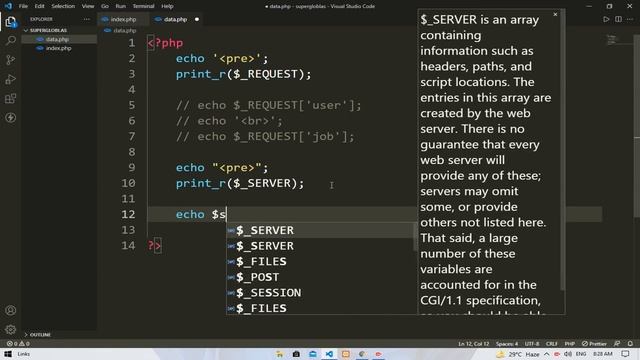The width and height of the screenshot is (640, 360).
Task: Open the Selection menu
Action: coord(63,6)
